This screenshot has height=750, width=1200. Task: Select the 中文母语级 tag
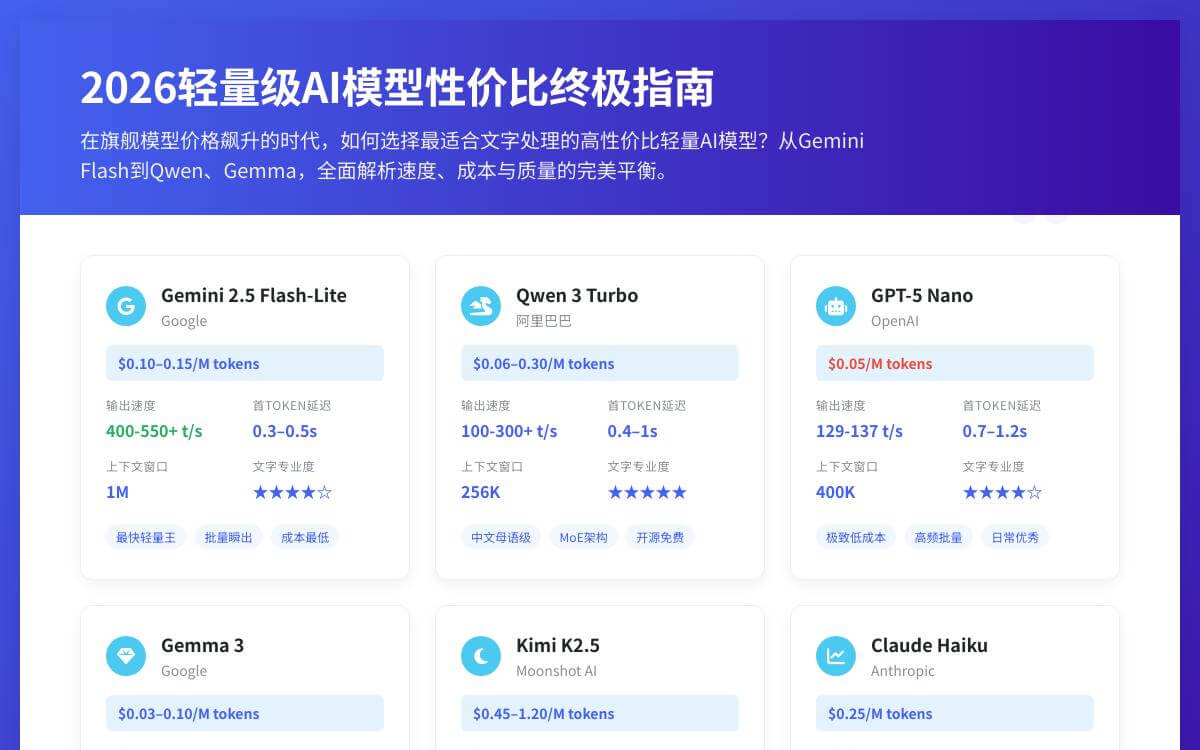500,537
